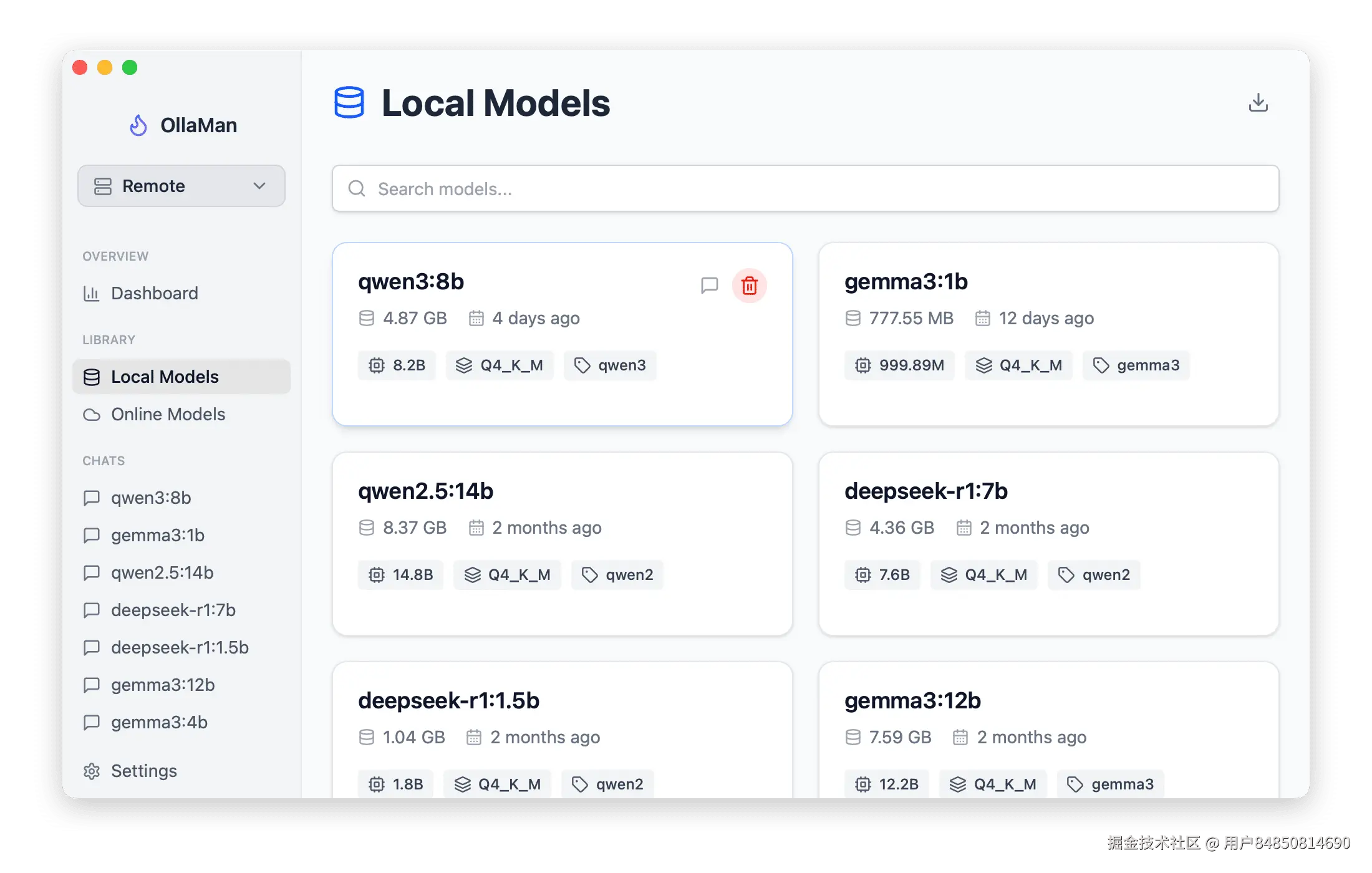
Task: Open the gemma3:4b chat in sidebar
Action: tap(159, 722)
